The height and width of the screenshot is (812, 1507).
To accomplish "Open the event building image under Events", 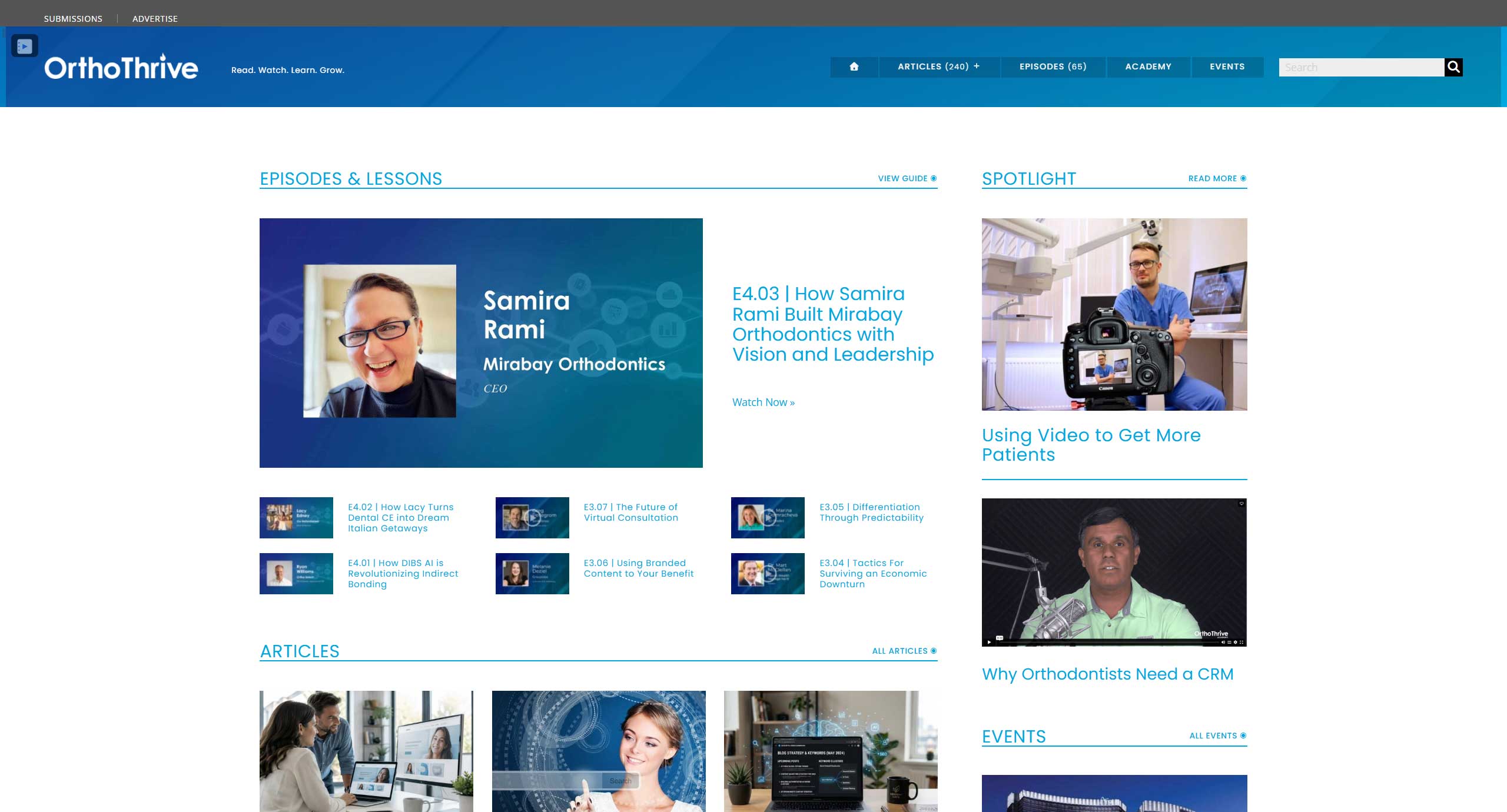I will pos(1114,793).
